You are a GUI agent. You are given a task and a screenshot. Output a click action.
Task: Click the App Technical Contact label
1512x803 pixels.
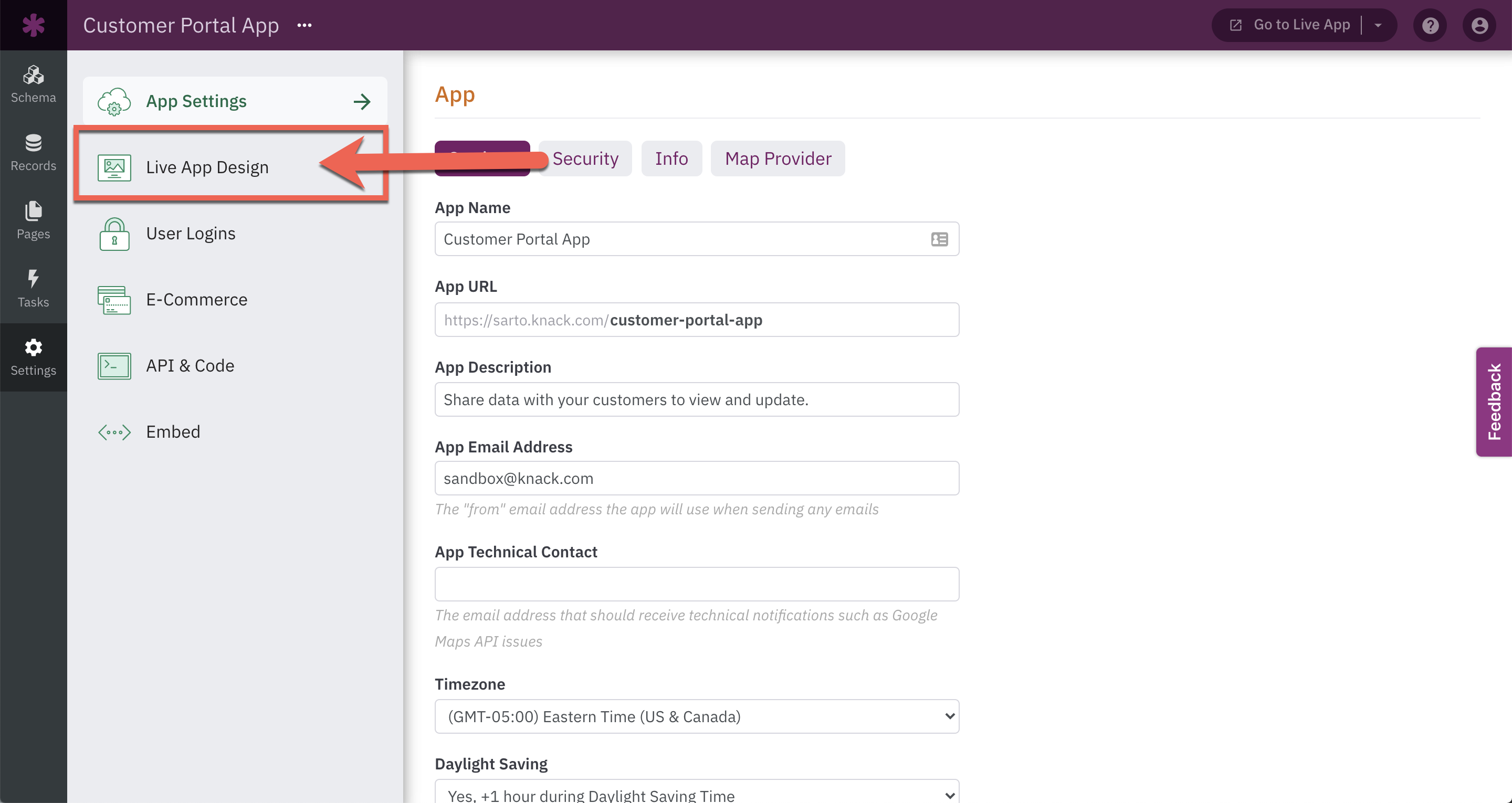coord(516,552)
